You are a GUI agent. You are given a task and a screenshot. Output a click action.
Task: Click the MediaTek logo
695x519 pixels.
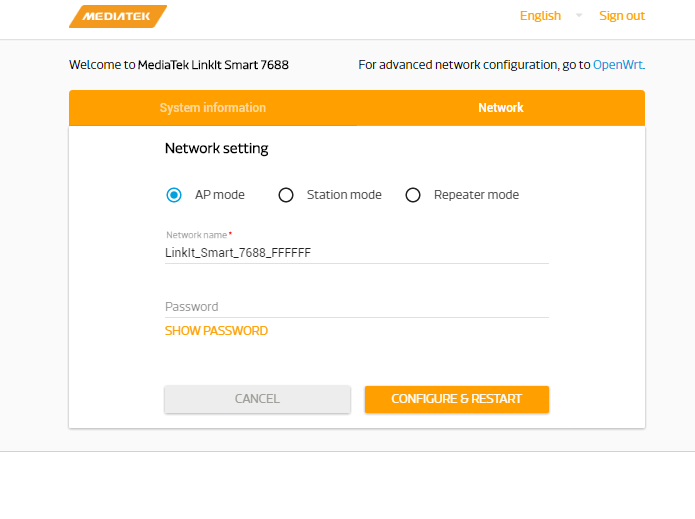(118, 16)
